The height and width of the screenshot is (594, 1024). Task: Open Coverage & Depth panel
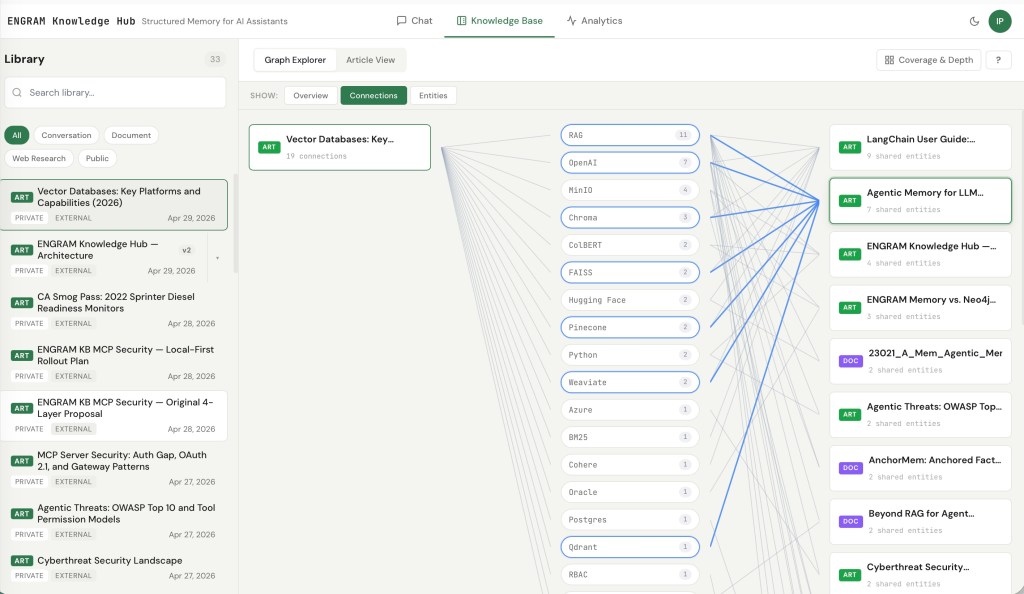click(x=929, y=60)
